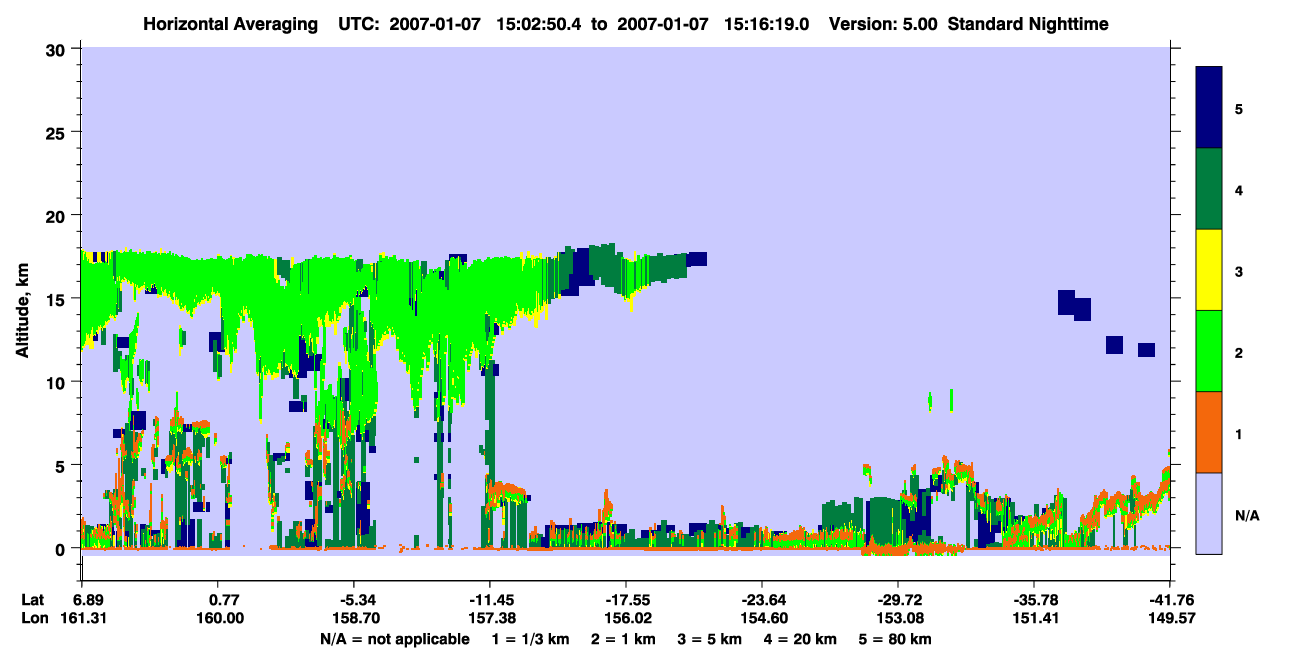Click the longitude value '158.70'
Screen dimensions: 1300x667
354,618
